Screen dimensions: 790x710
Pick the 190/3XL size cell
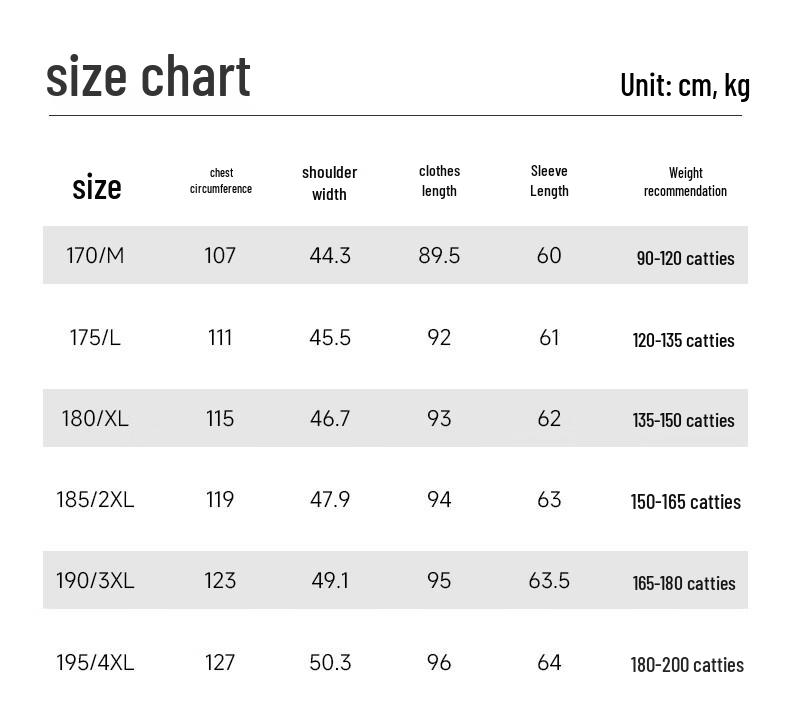(x=95, y=581)
